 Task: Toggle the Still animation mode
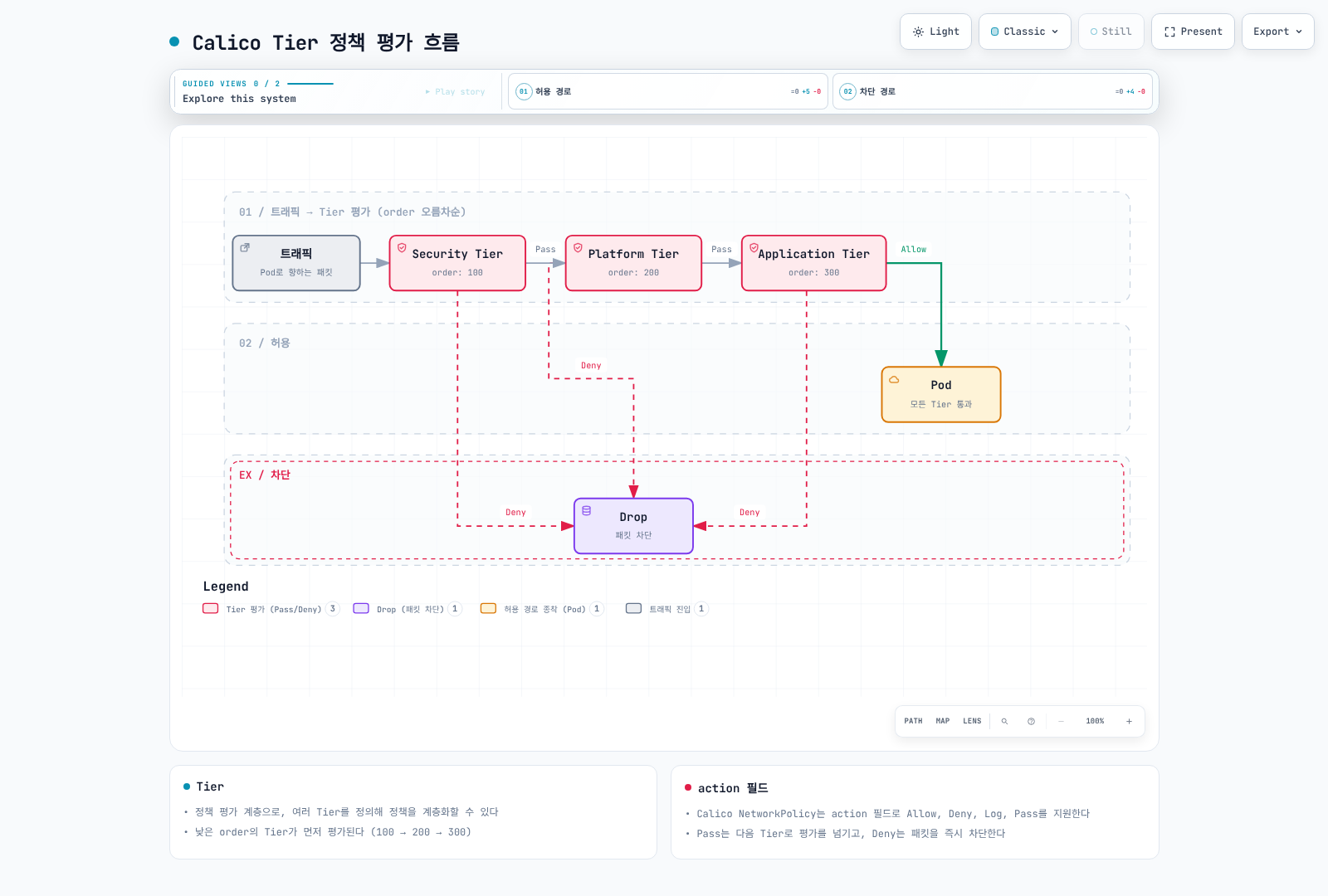point(1111,32)
